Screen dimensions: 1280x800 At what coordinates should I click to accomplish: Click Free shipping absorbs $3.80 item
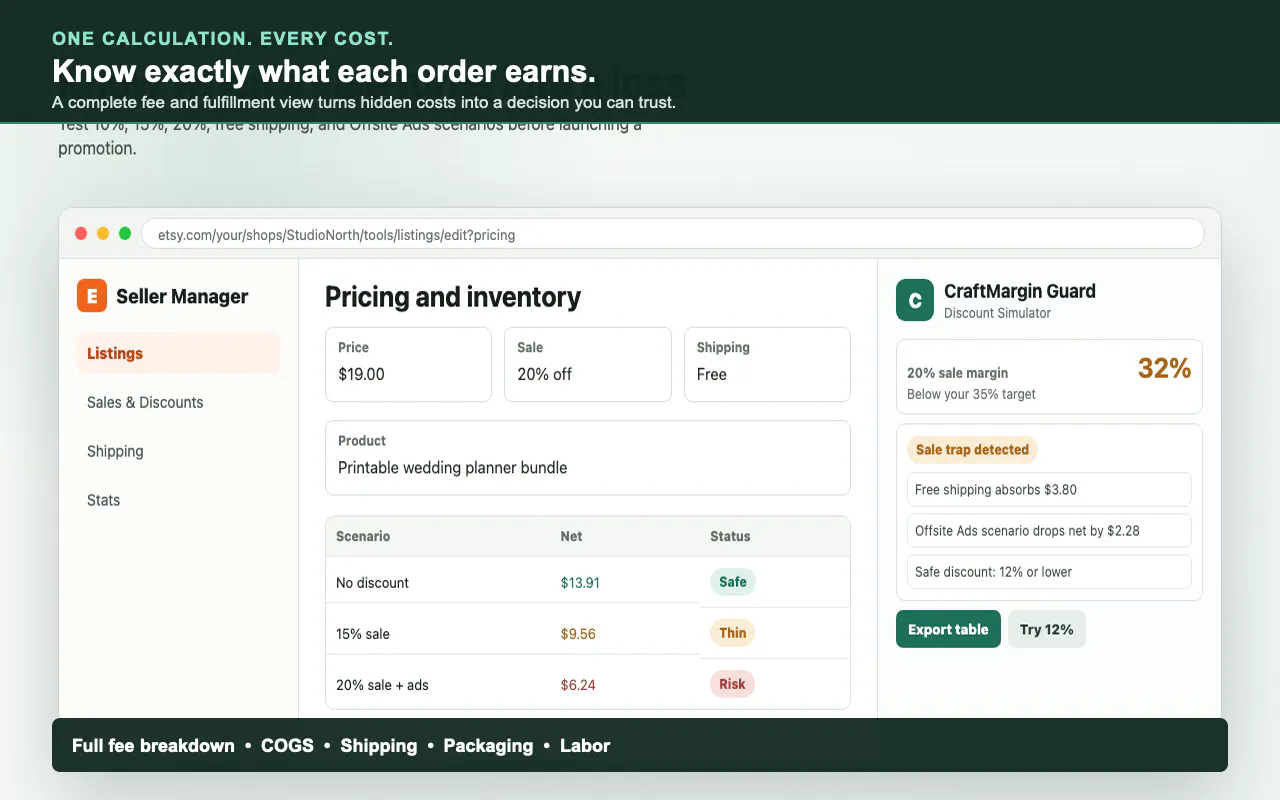pyautogui.click(x=1049, y=490)
